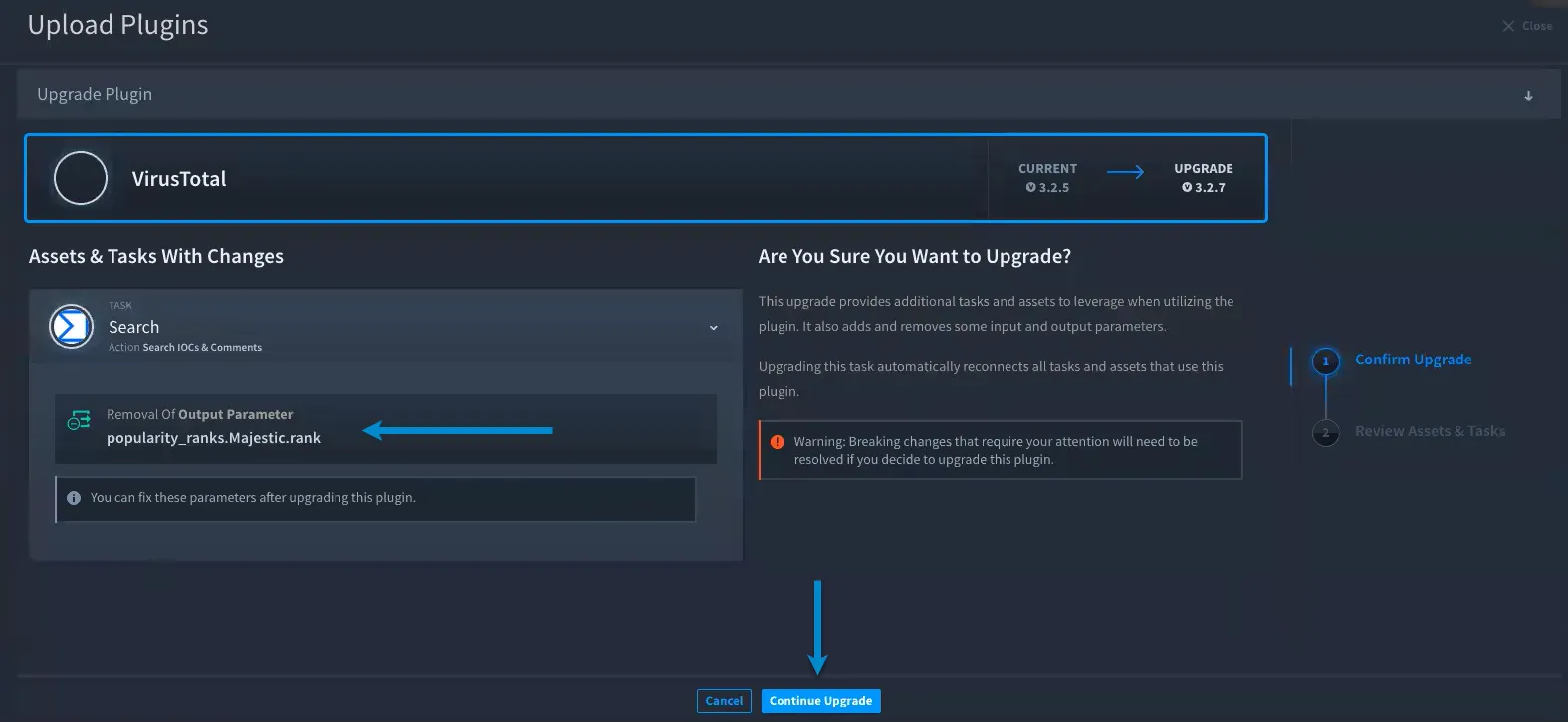Screen dimensions: 1568x722
Task: Select the Confirm Upgrade step
Action: tap(1413, 360)
